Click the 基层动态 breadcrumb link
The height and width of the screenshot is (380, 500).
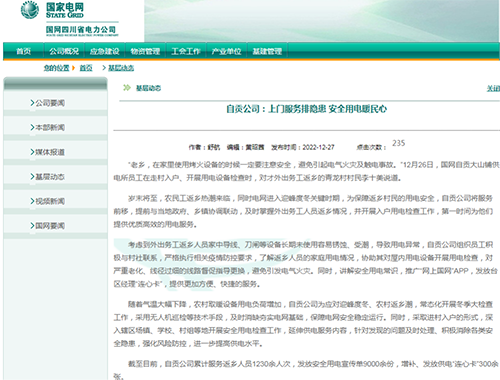[x=121, y=68]
